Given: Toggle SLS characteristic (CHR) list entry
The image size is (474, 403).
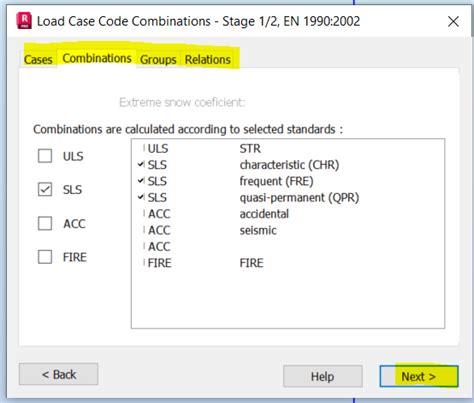Looking at the screenshot, I should (x=239, y=165).
